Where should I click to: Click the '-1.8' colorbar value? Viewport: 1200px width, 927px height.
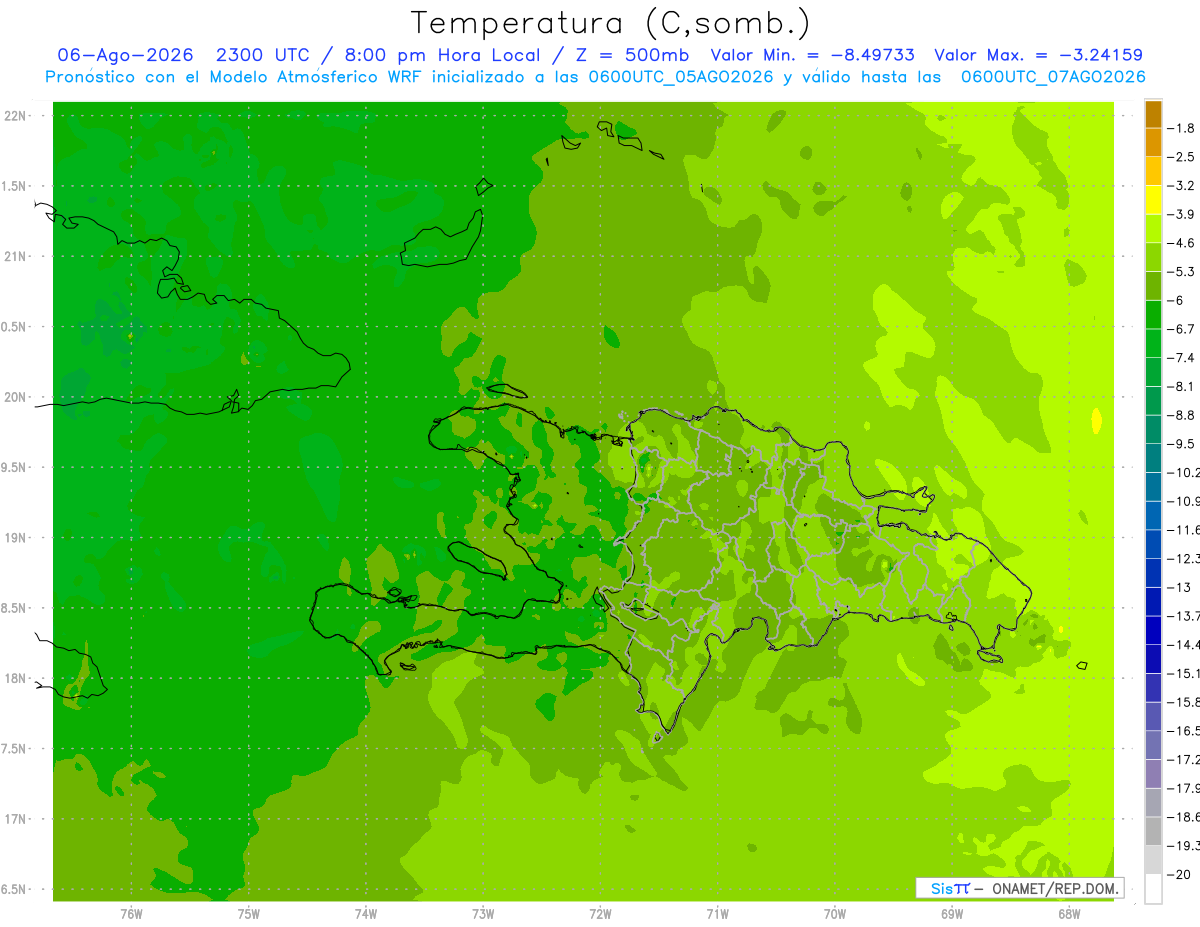click(1181, 128)
